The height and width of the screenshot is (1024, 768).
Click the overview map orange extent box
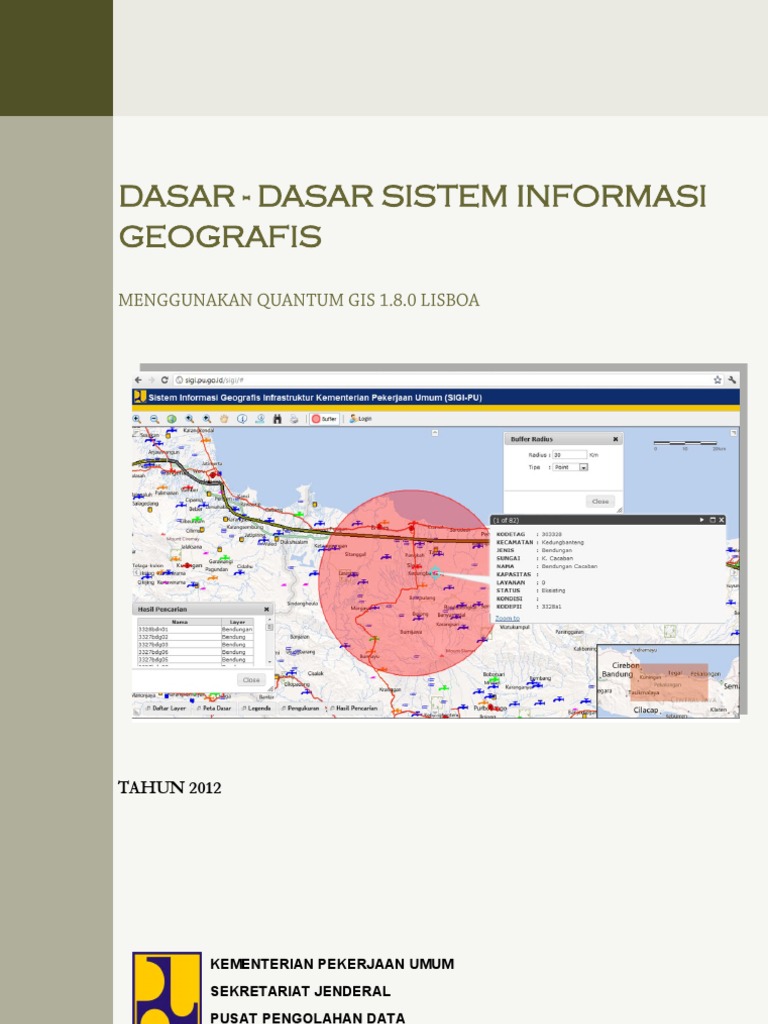[x=669, y=682]
